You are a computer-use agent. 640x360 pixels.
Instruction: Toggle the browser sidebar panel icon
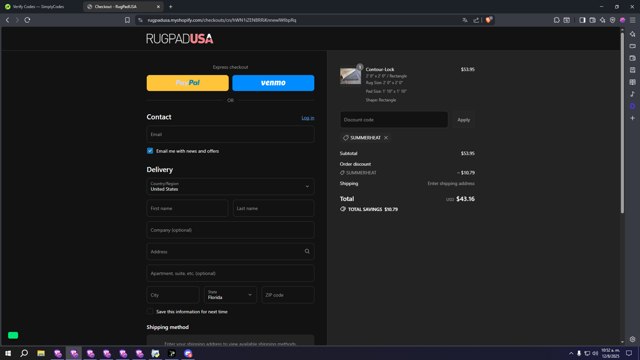point(582,20)
